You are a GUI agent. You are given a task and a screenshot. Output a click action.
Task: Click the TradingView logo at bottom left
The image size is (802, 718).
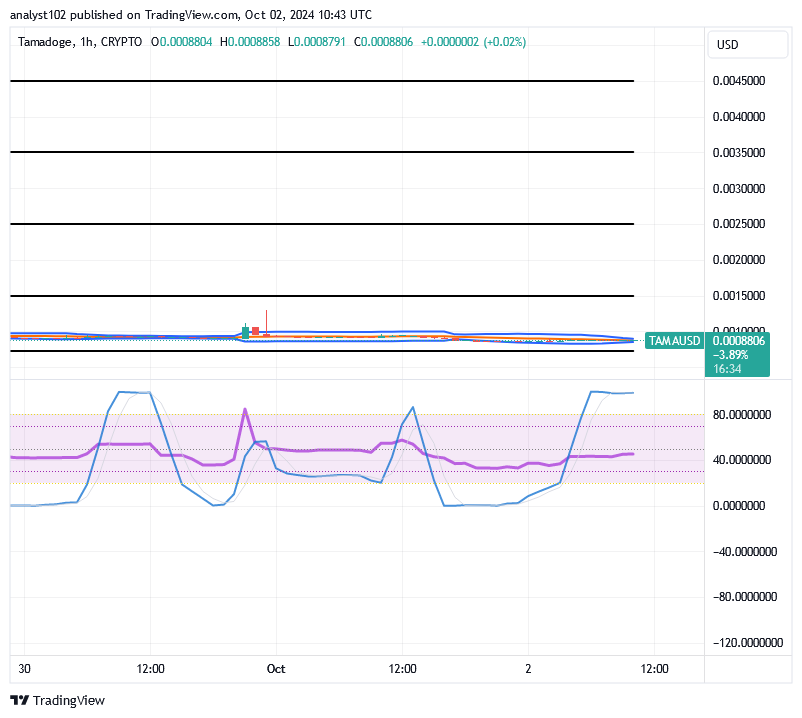point(57,700)
